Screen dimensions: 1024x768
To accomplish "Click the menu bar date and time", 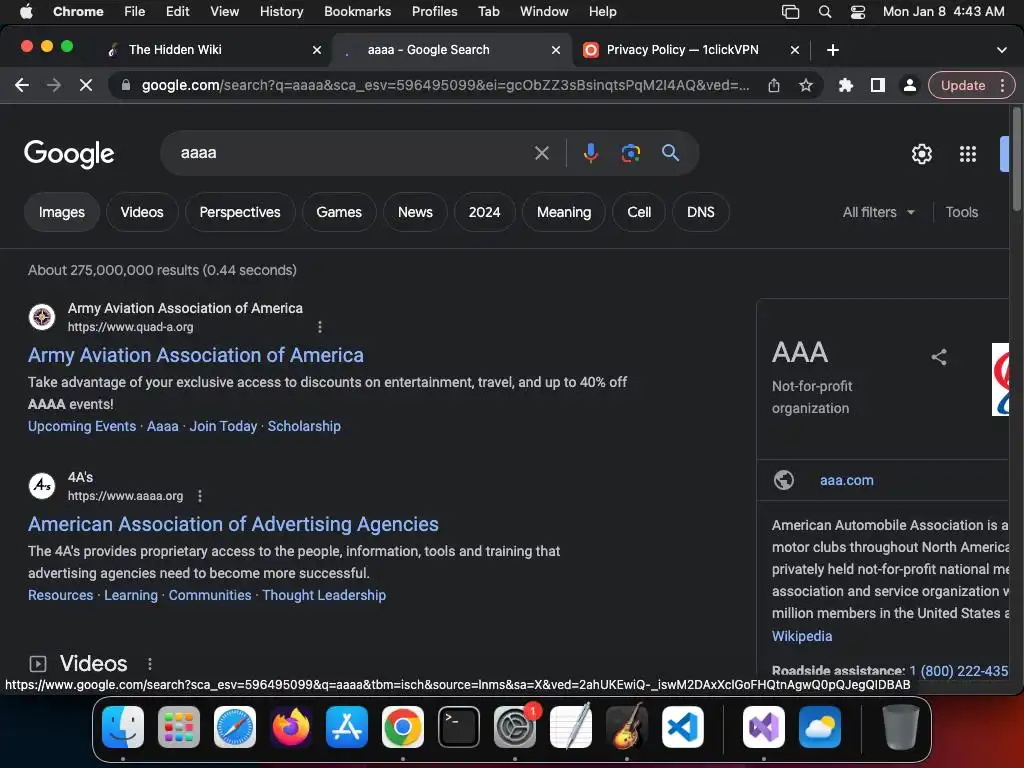I will (943, 12).
